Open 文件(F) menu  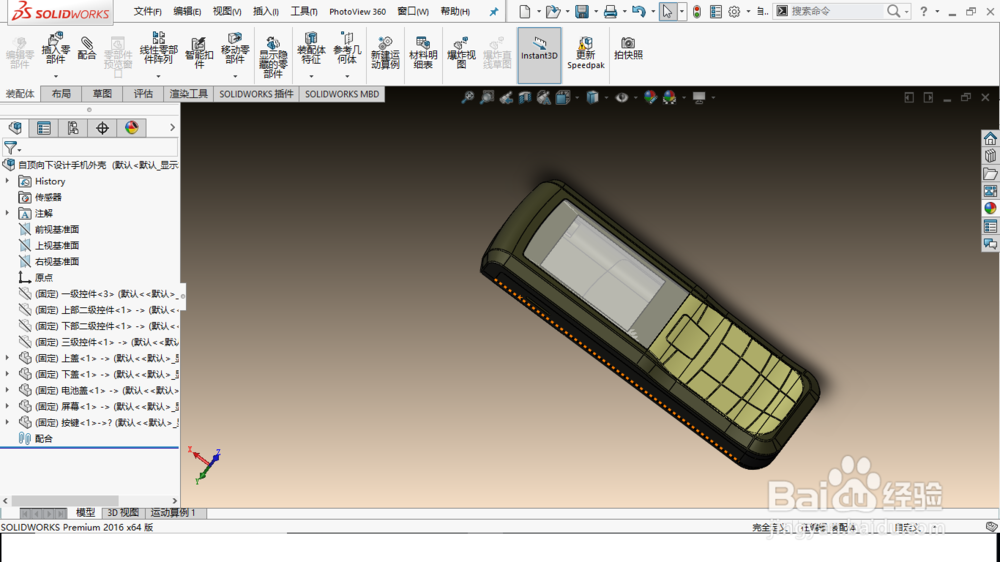(147, 11)
